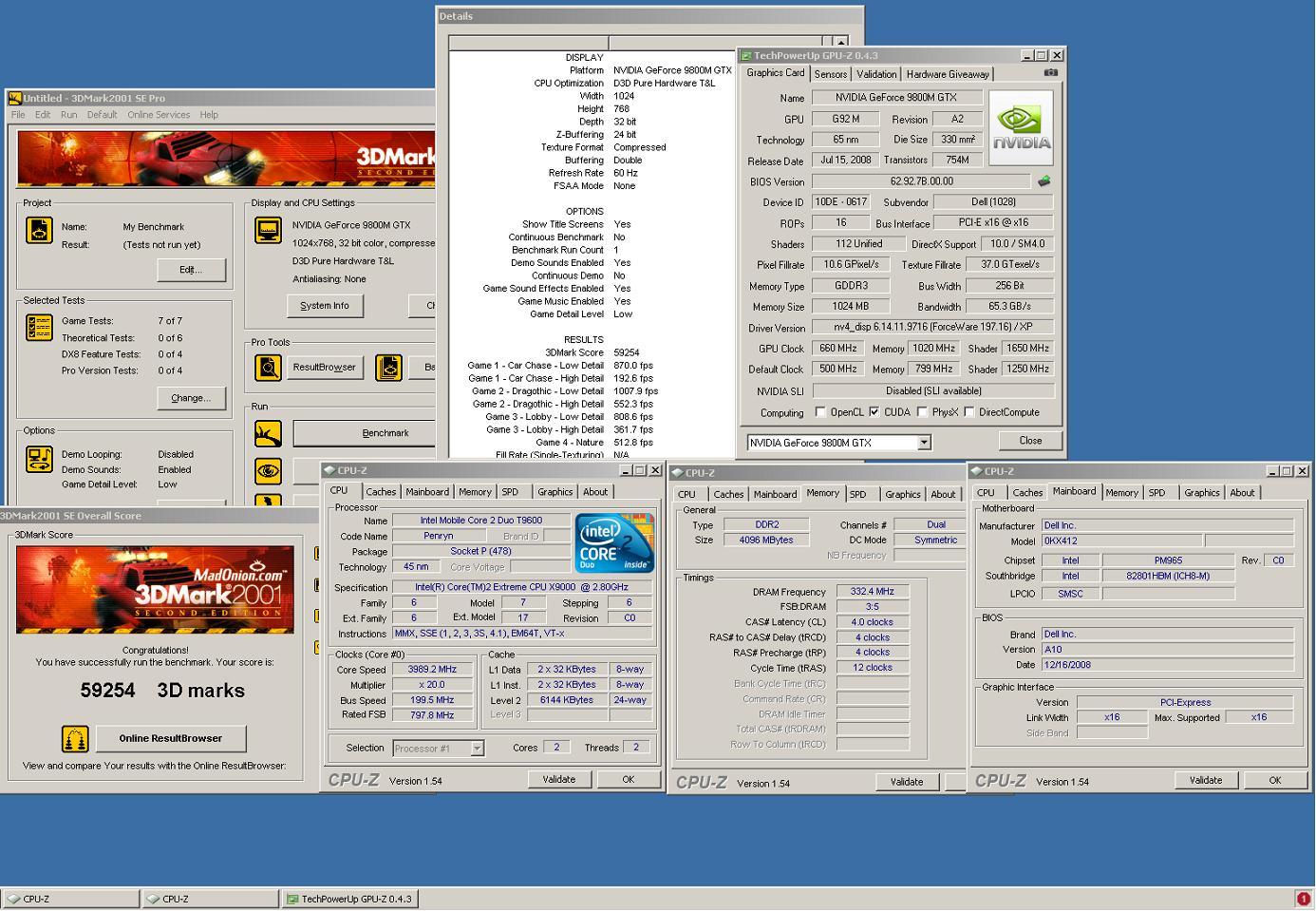Image resolution: width=1316 pixels, height=911 pixels.
Task: Click the monitor icon in Display and CPU Settings
Action: [269, 231]
